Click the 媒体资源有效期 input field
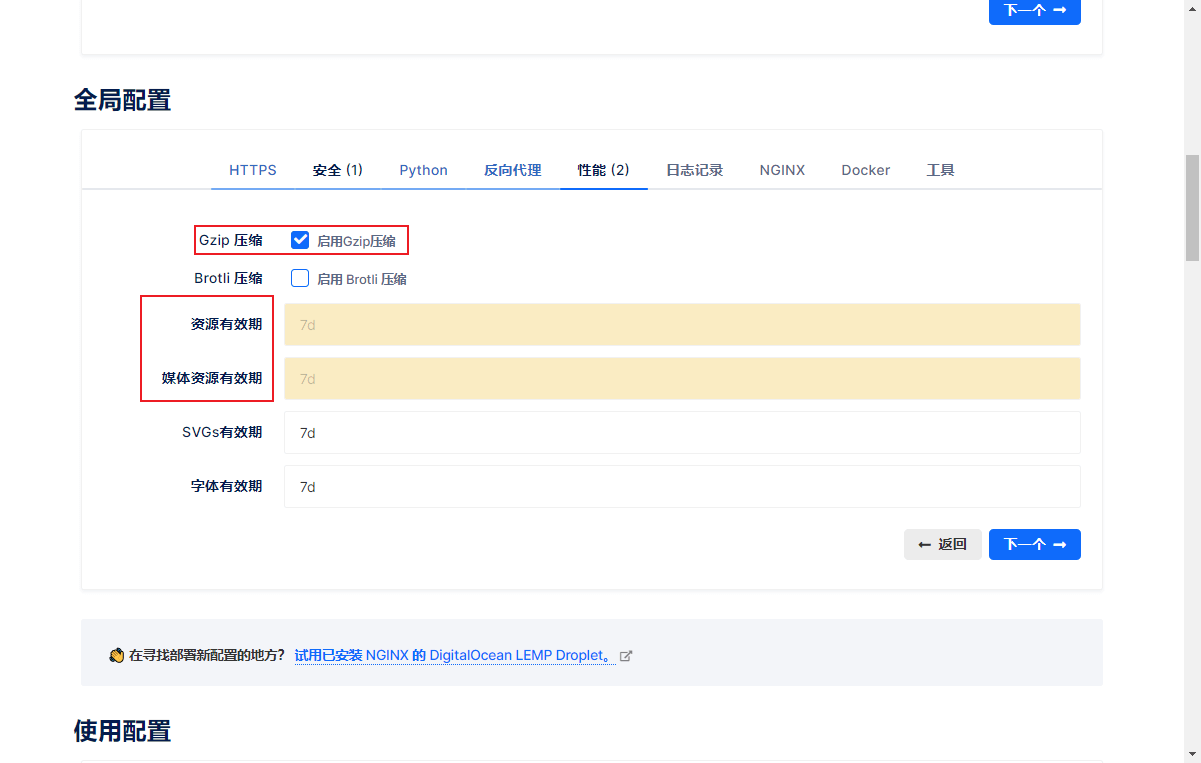 point(682,378)
